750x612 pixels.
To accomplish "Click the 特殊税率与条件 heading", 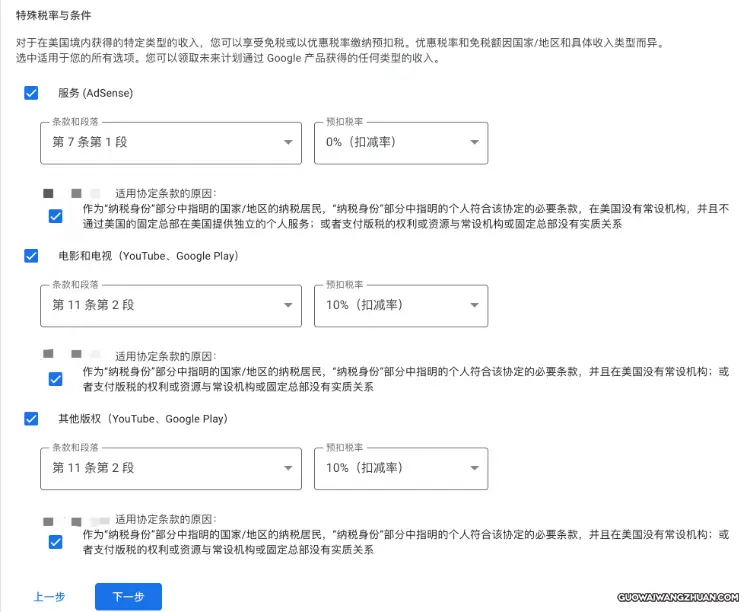I will coord(54,15).
